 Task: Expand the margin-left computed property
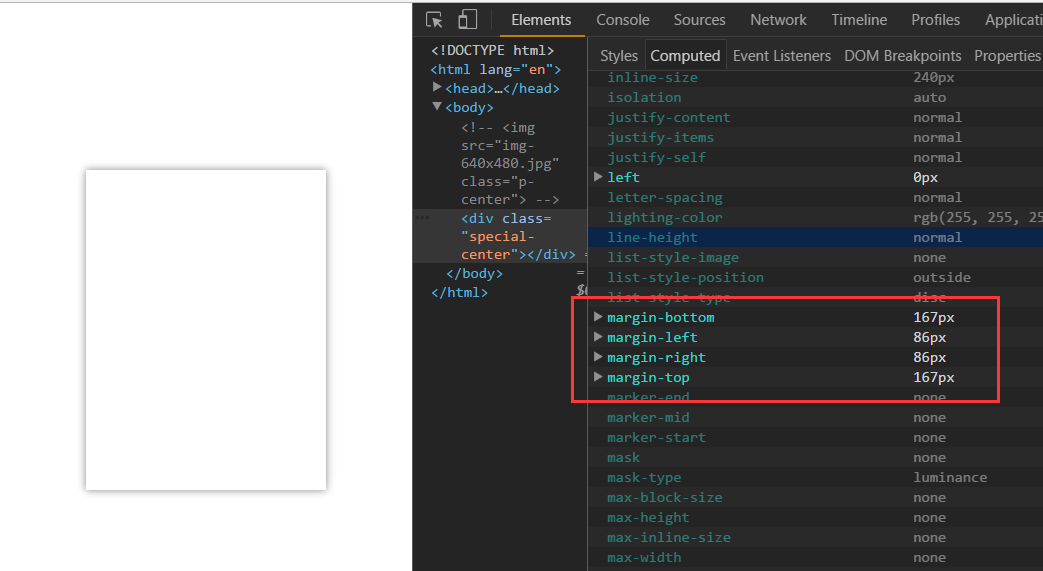point(599,337)
